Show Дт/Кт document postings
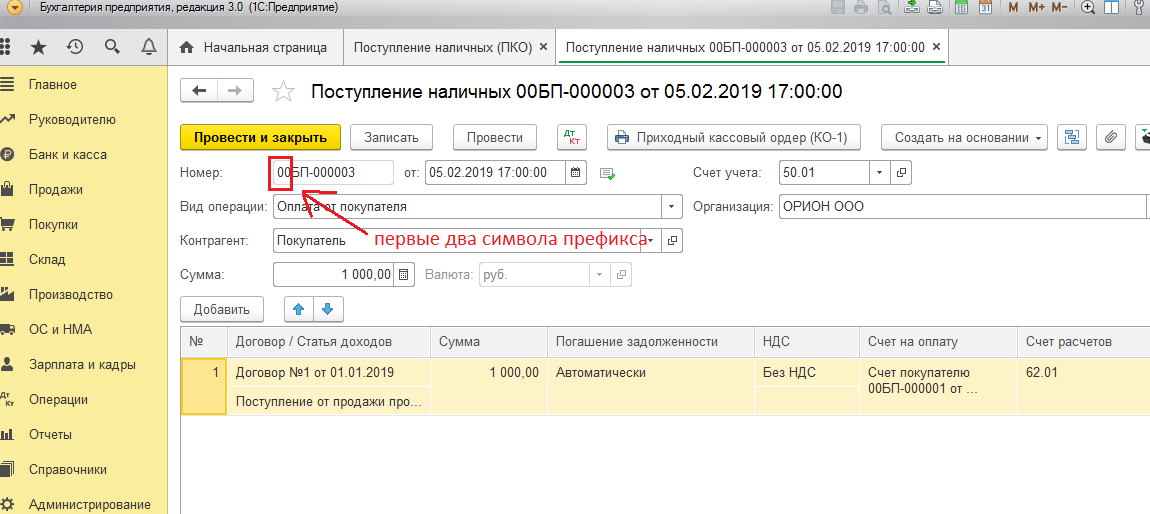Image resolution: width=1150 pixels, height=514 pixels. pyautogui.click(x=570, y=138)
